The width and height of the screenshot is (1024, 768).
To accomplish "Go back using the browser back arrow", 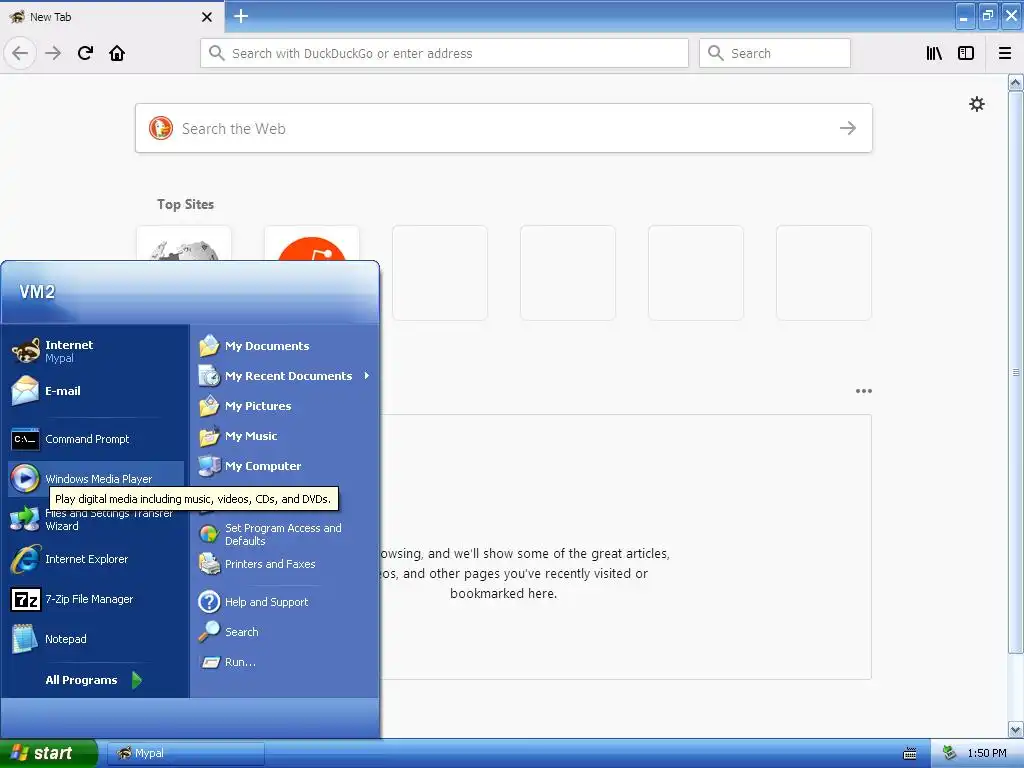I will (x=20, y=53).
